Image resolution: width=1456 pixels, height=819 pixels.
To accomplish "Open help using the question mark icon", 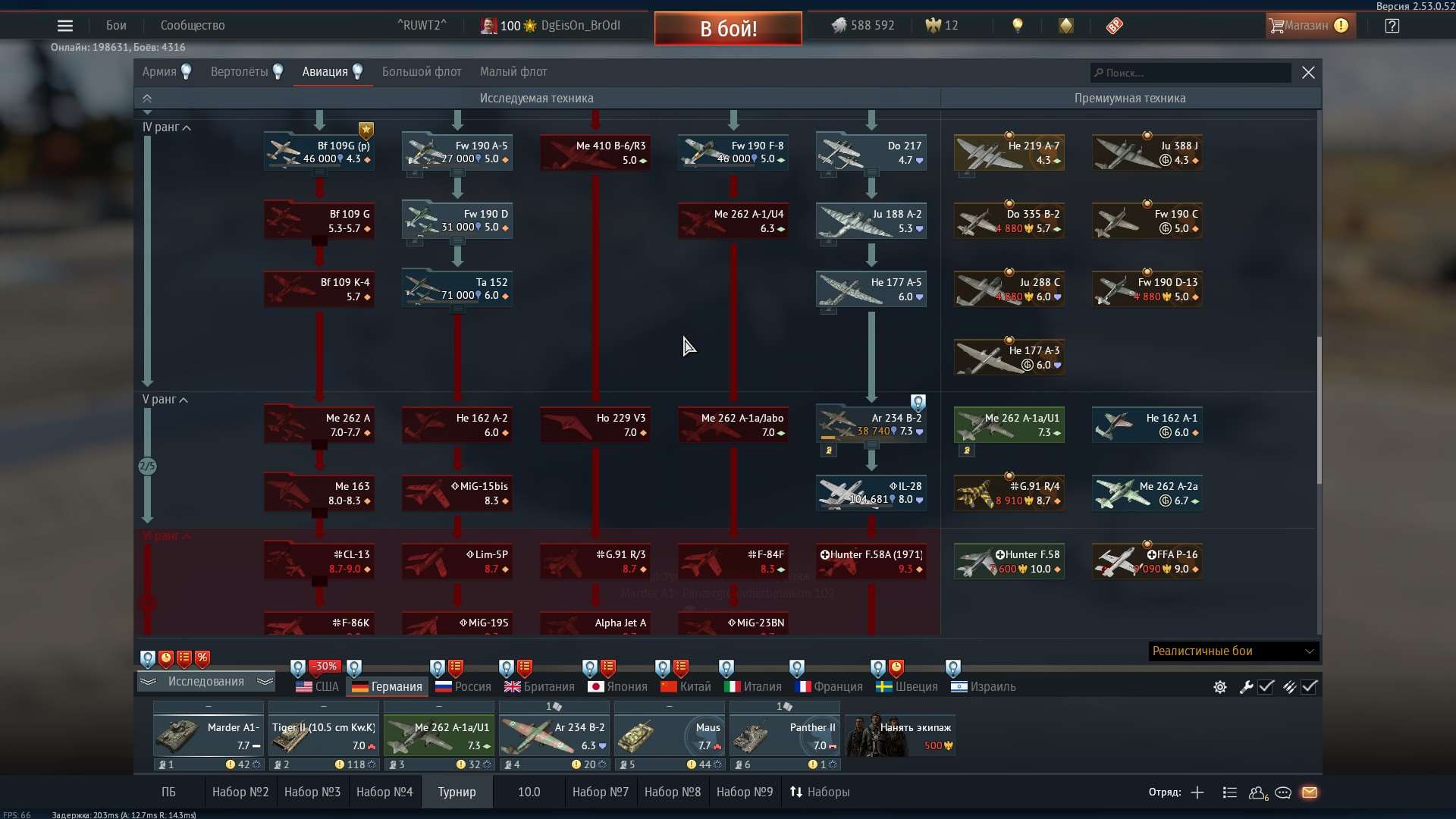I will (1392, 25).
